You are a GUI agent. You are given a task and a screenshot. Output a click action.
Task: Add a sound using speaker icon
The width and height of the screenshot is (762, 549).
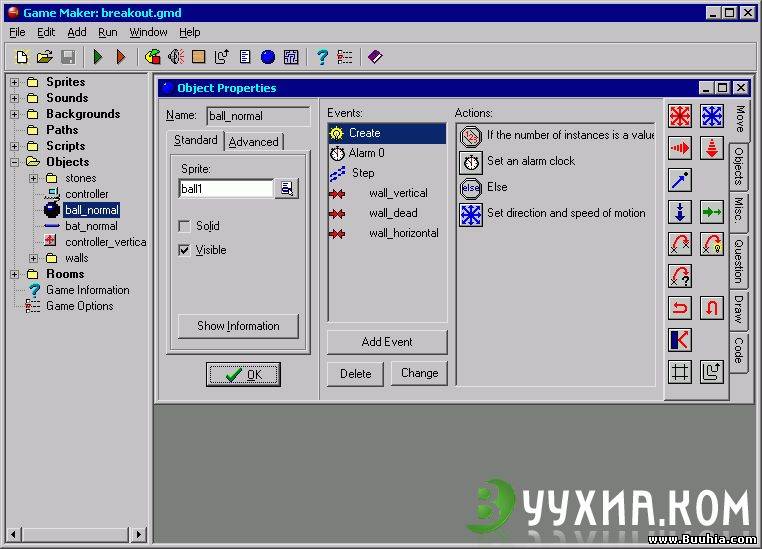coord(176,57)
